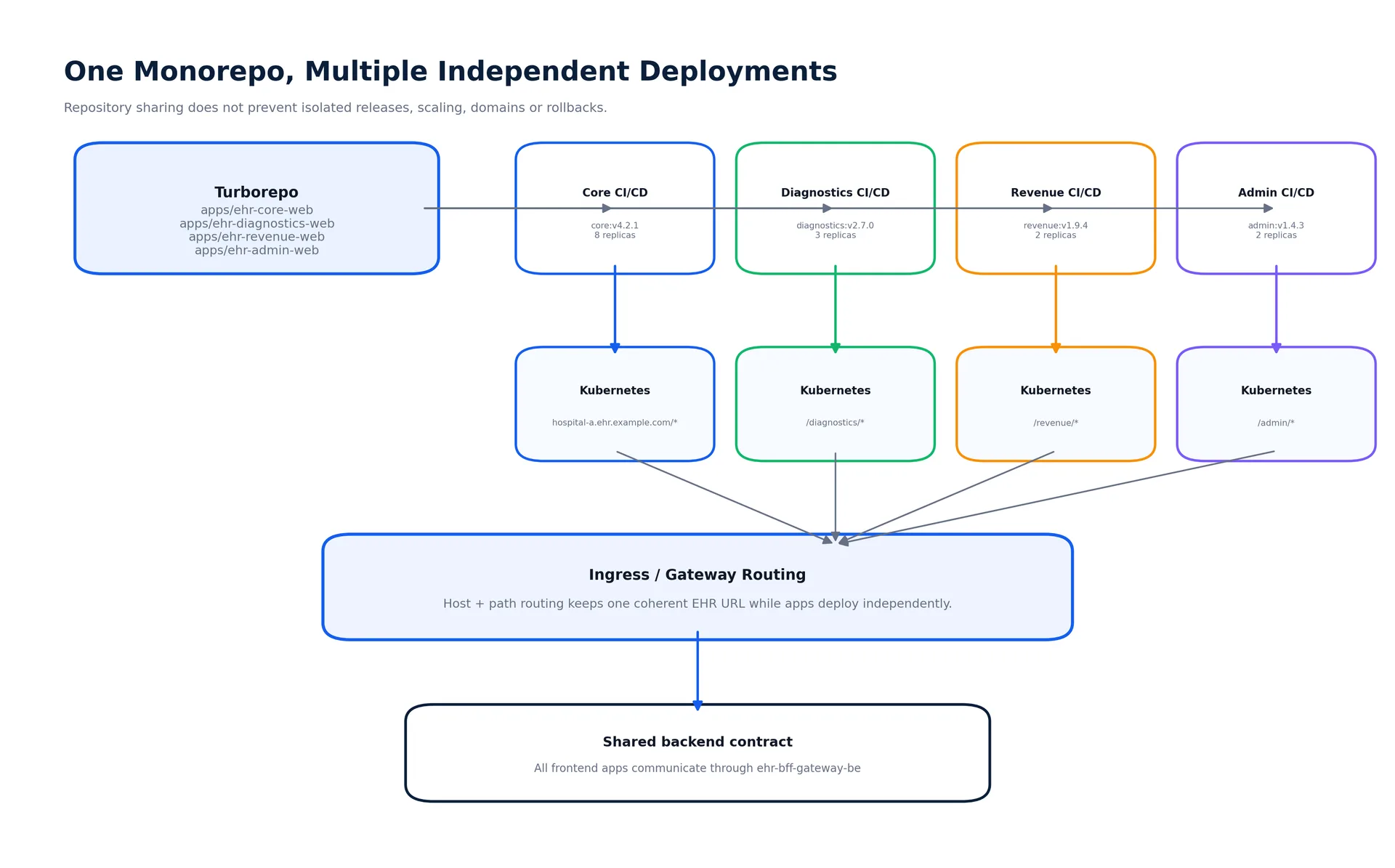Select 'Shared backend contract' heading
1395x868 pixels.
pyautogui.click(x=697, y=742)
